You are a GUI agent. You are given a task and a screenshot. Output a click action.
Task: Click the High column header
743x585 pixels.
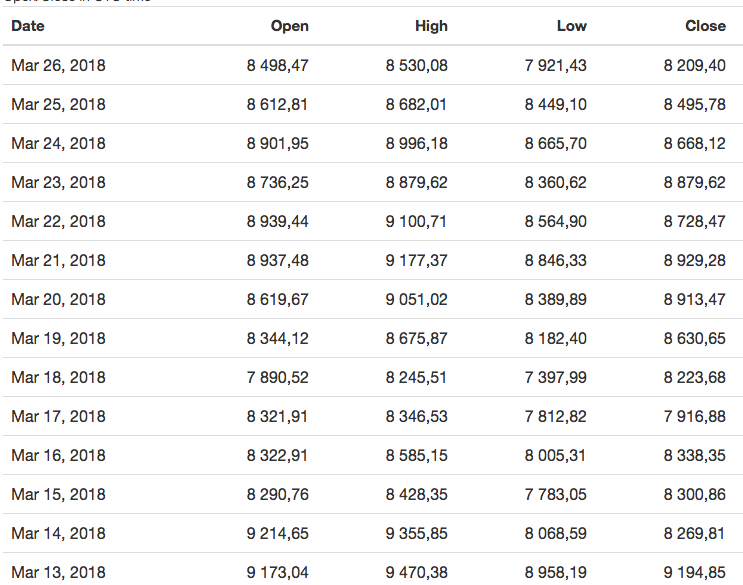click(x=431, y=26)
